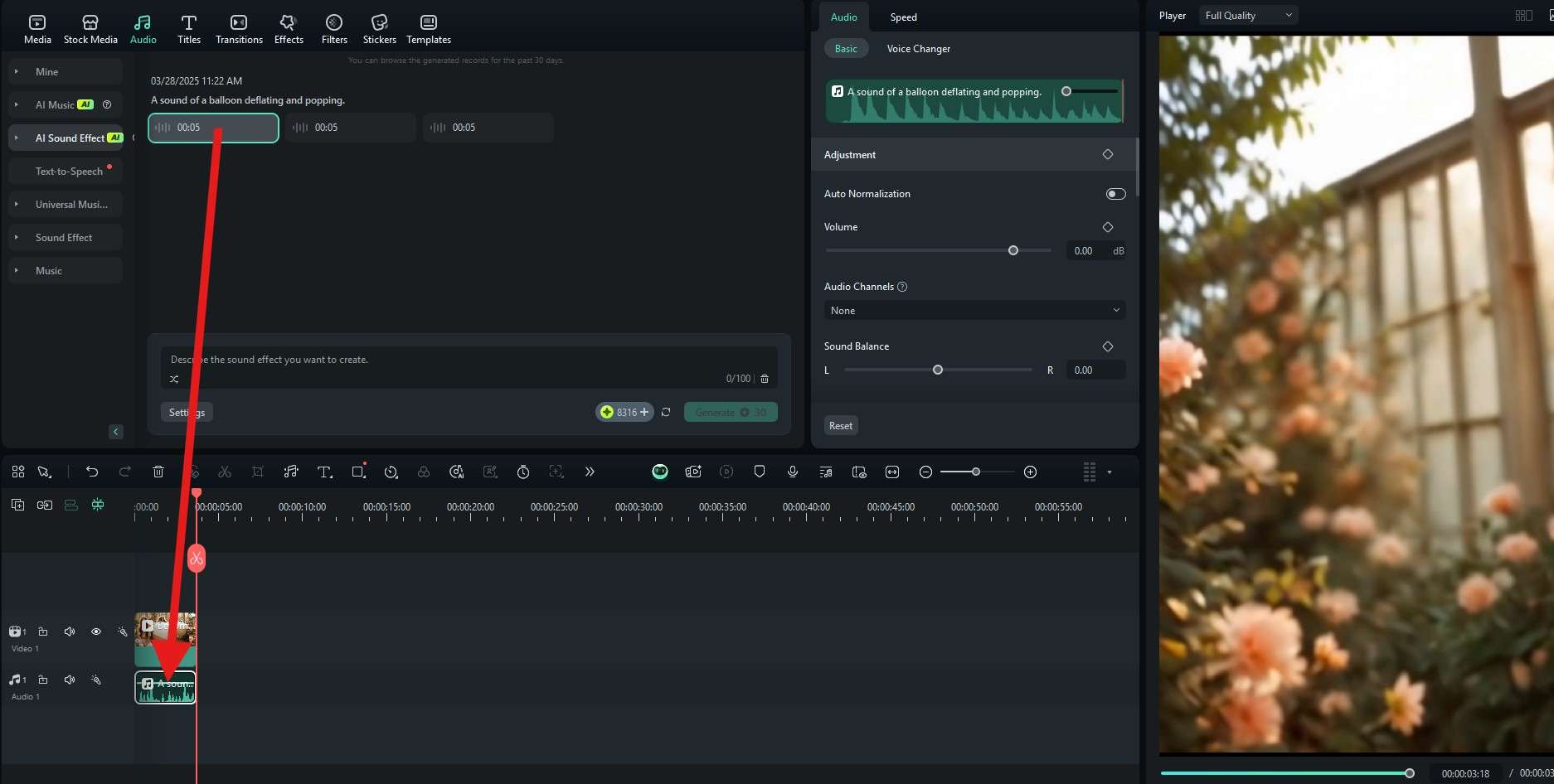Adjust the Sound Balance slider

point(938,370)
